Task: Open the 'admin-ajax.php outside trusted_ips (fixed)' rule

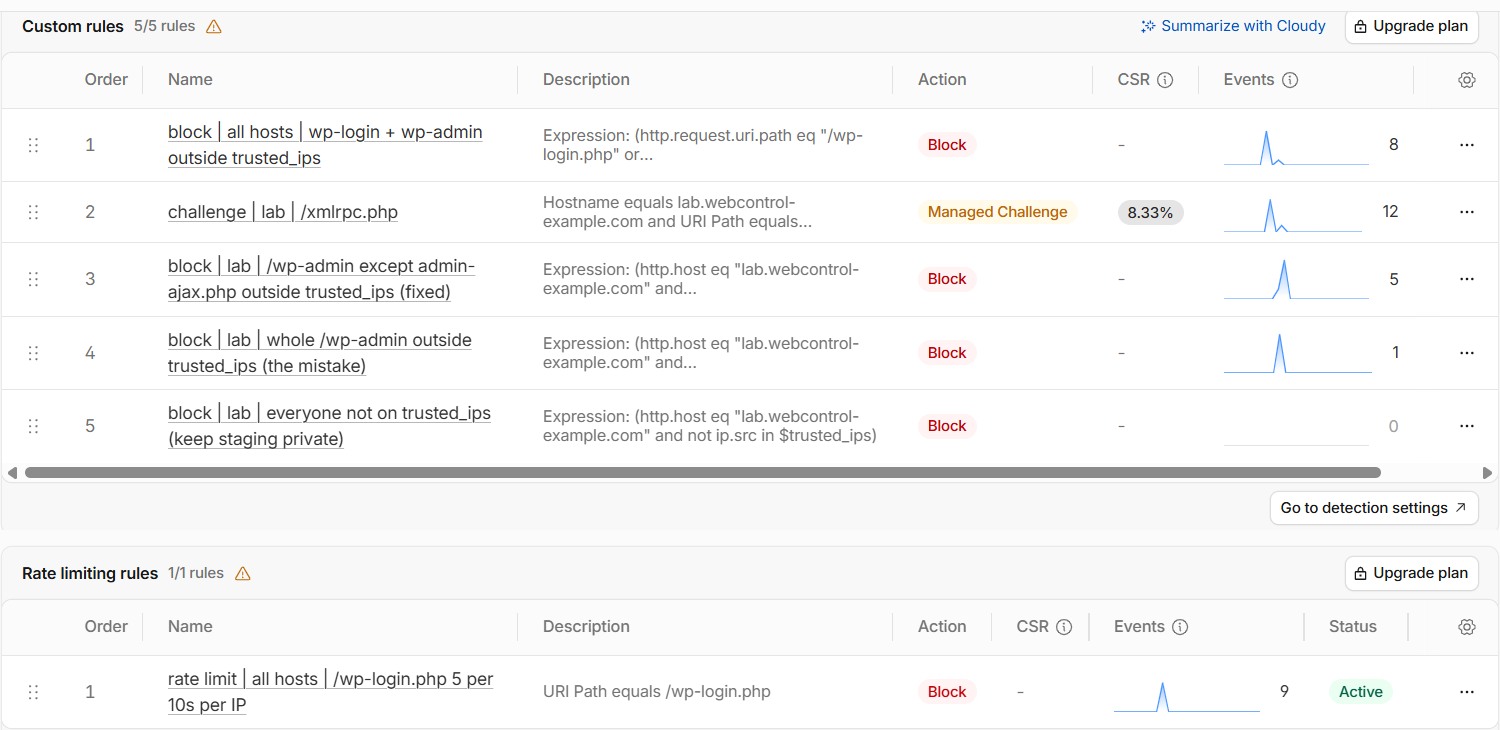Action: pos(321,279)
